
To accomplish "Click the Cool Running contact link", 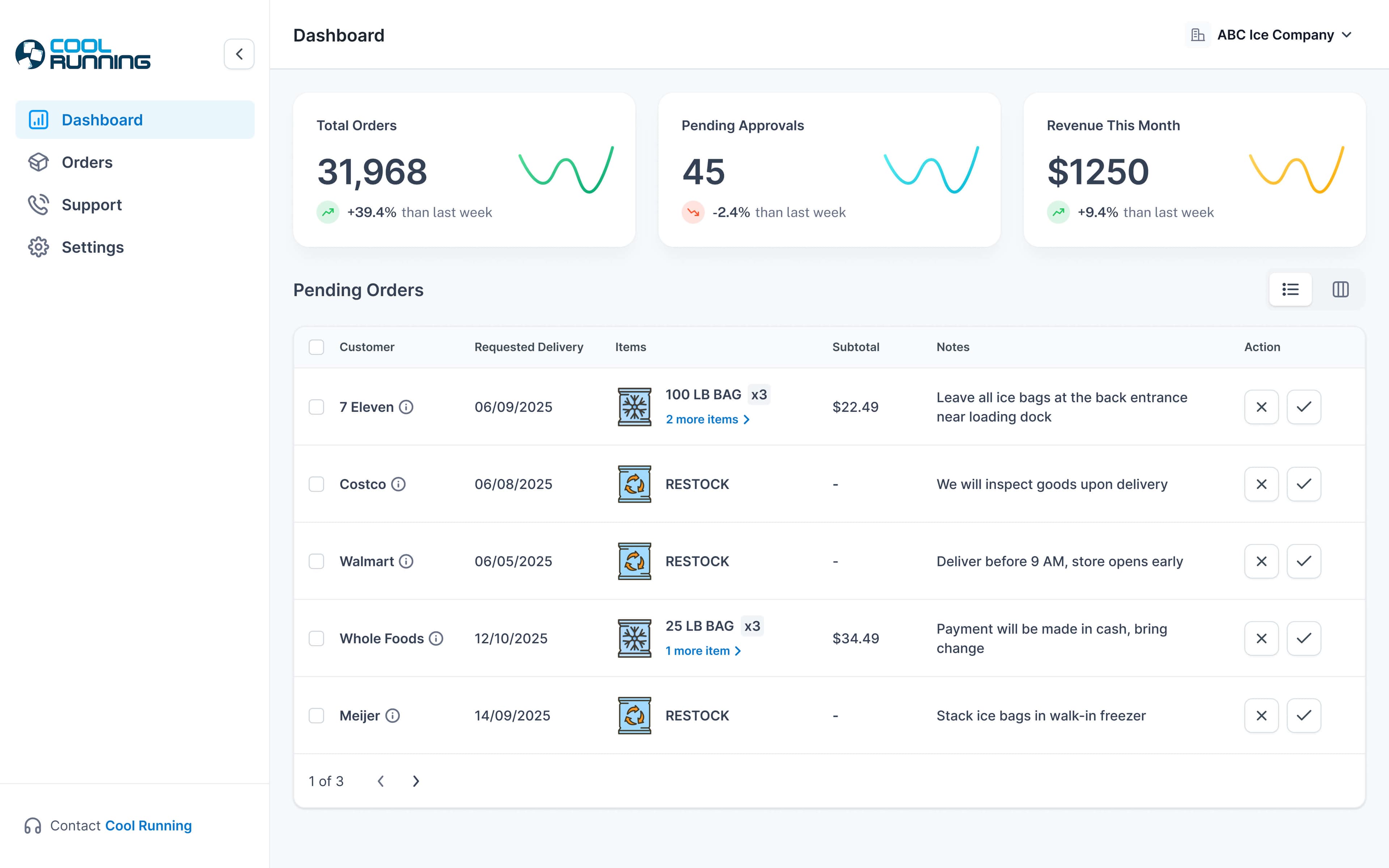I will (x=149, y=826).
